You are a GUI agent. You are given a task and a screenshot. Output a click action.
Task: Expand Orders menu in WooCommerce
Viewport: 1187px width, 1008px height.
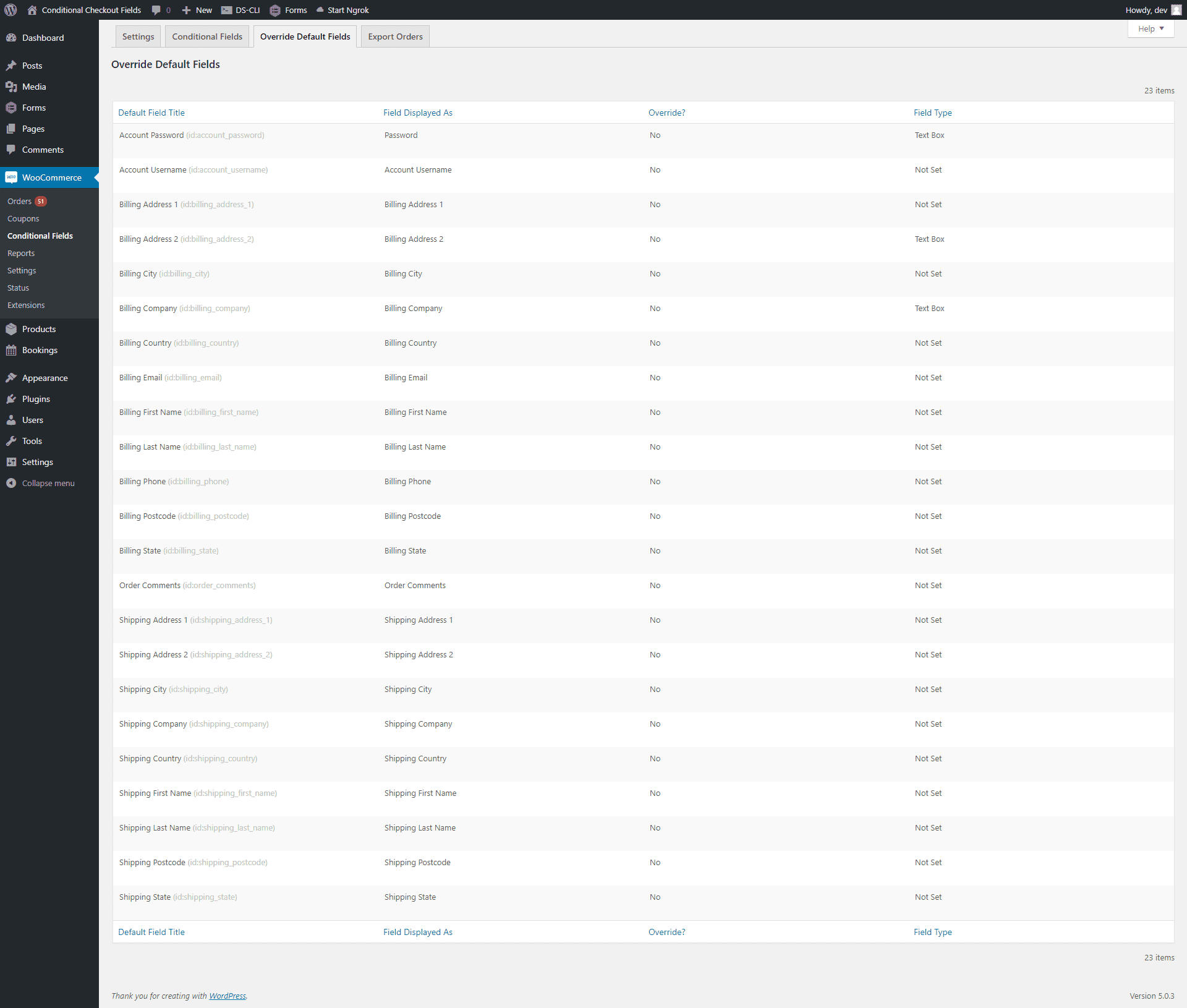click(19, 201)
